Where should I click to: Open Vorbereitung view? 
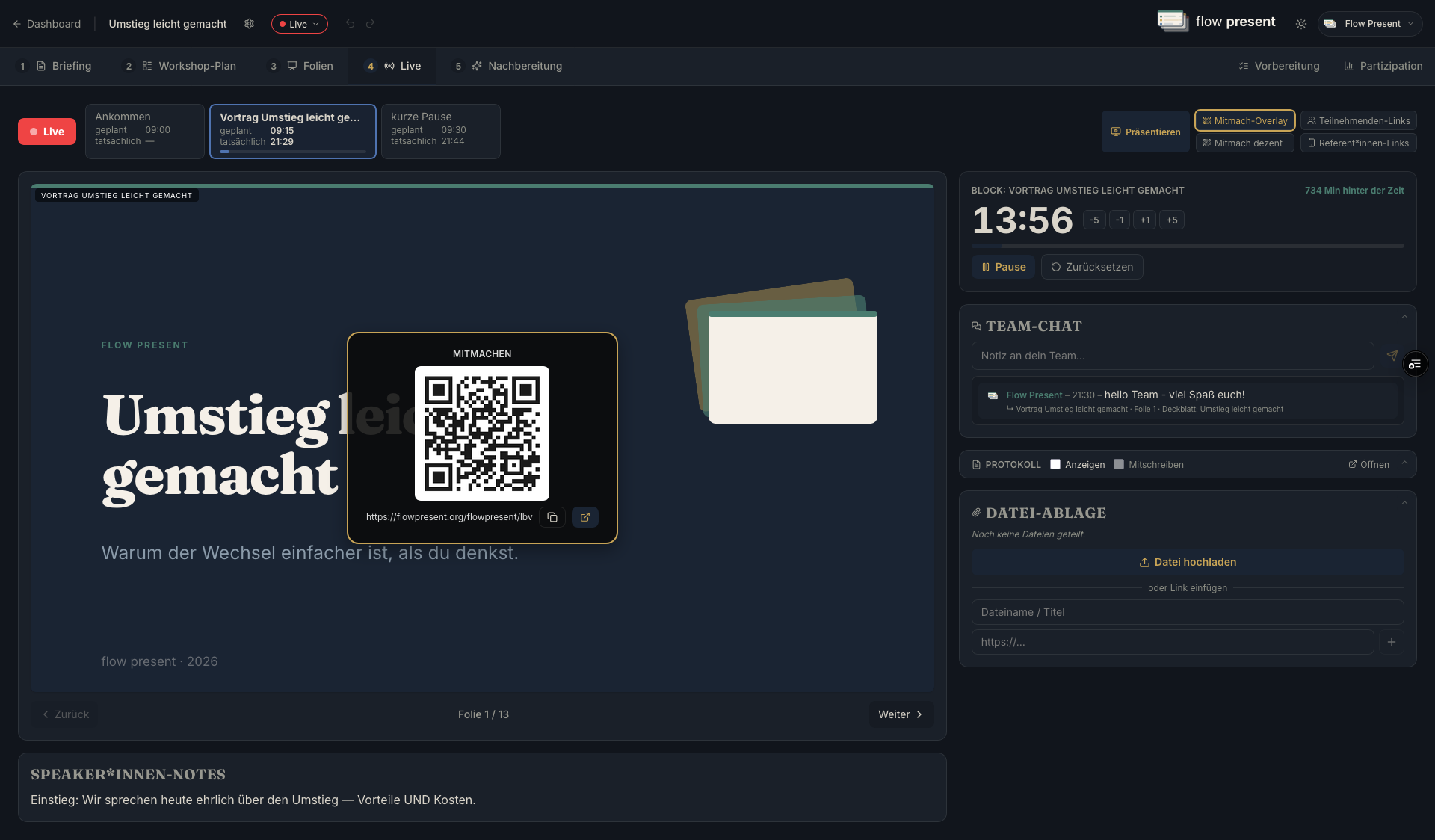(1279, 66)
